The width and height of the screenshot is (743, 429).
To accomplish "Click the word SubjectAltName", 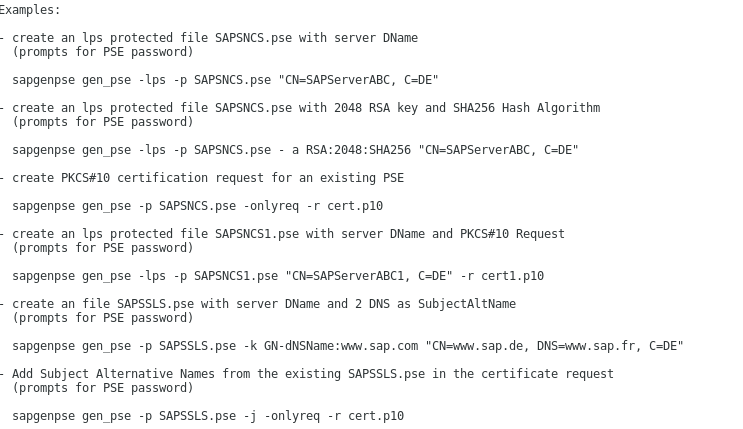I will pyautogui.click(x=467, y=304).
